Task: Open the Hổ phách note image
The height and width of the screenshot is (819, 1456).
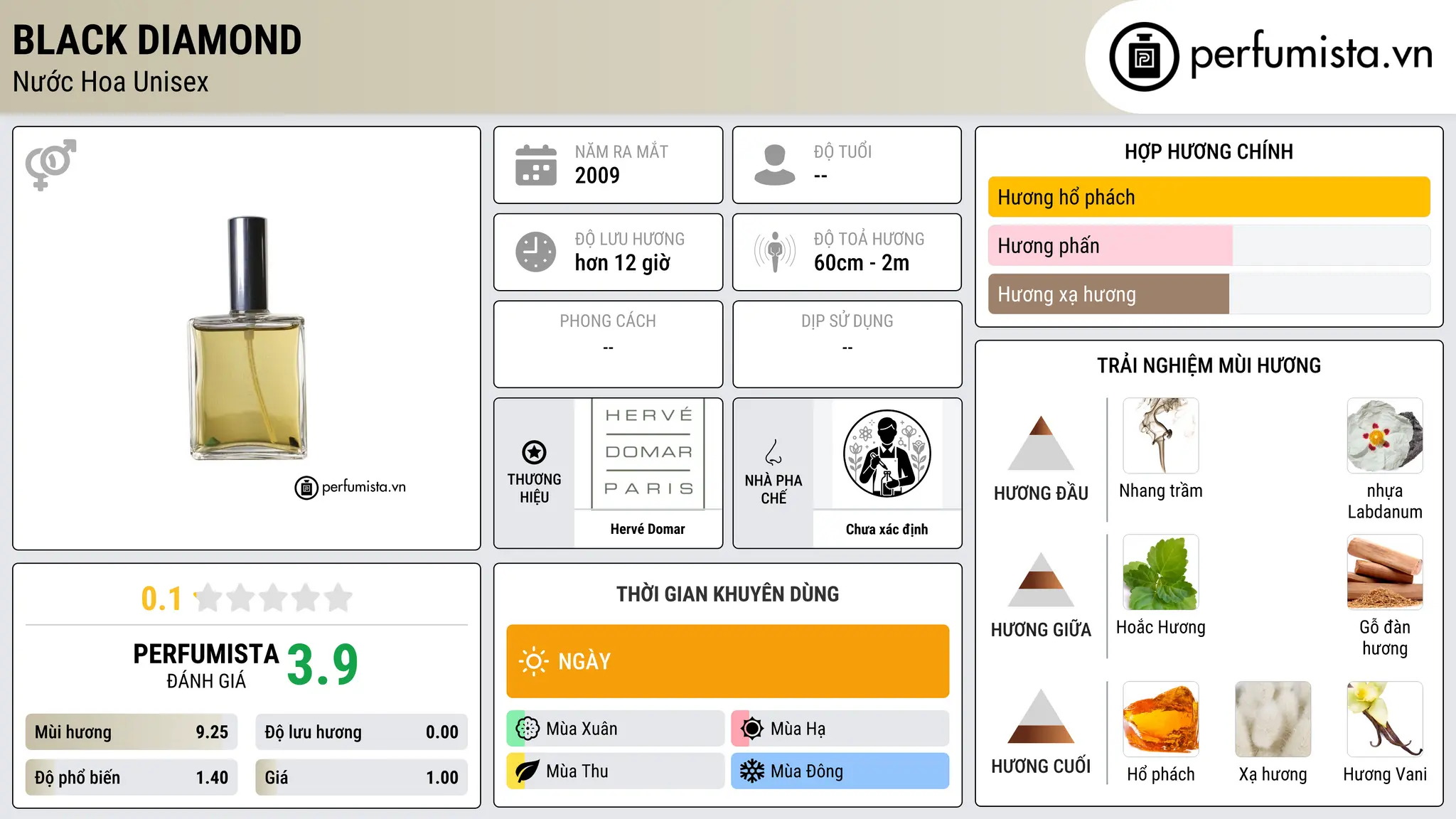Action: point(1161,719)
